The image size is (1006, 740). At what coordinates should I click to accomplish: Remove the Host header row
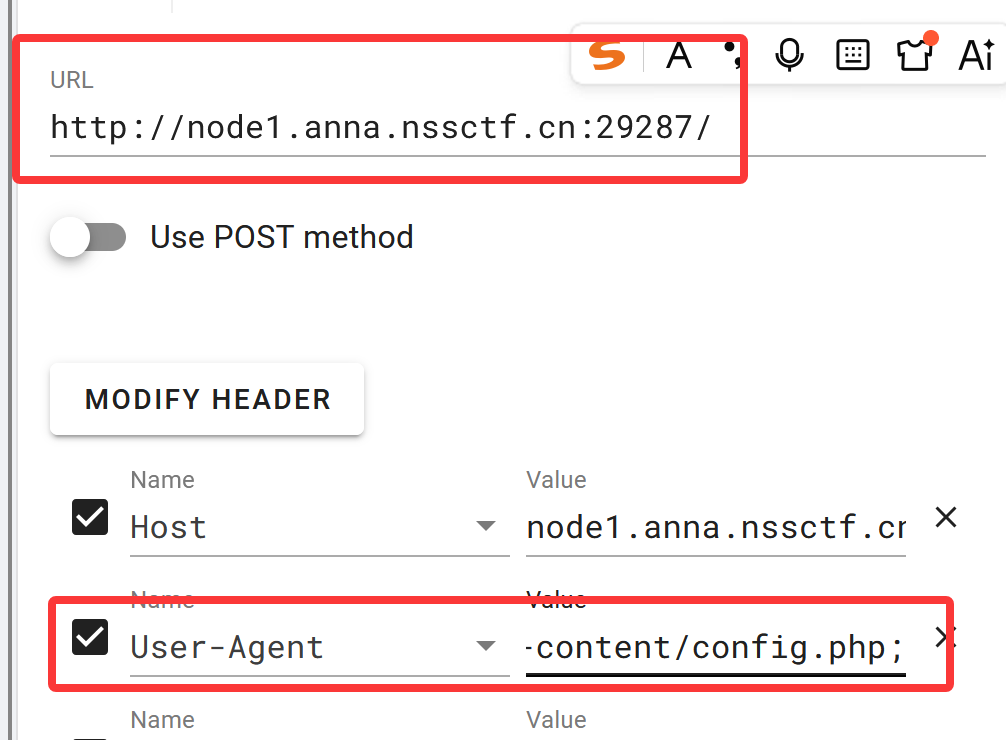[x=945, y=517]
